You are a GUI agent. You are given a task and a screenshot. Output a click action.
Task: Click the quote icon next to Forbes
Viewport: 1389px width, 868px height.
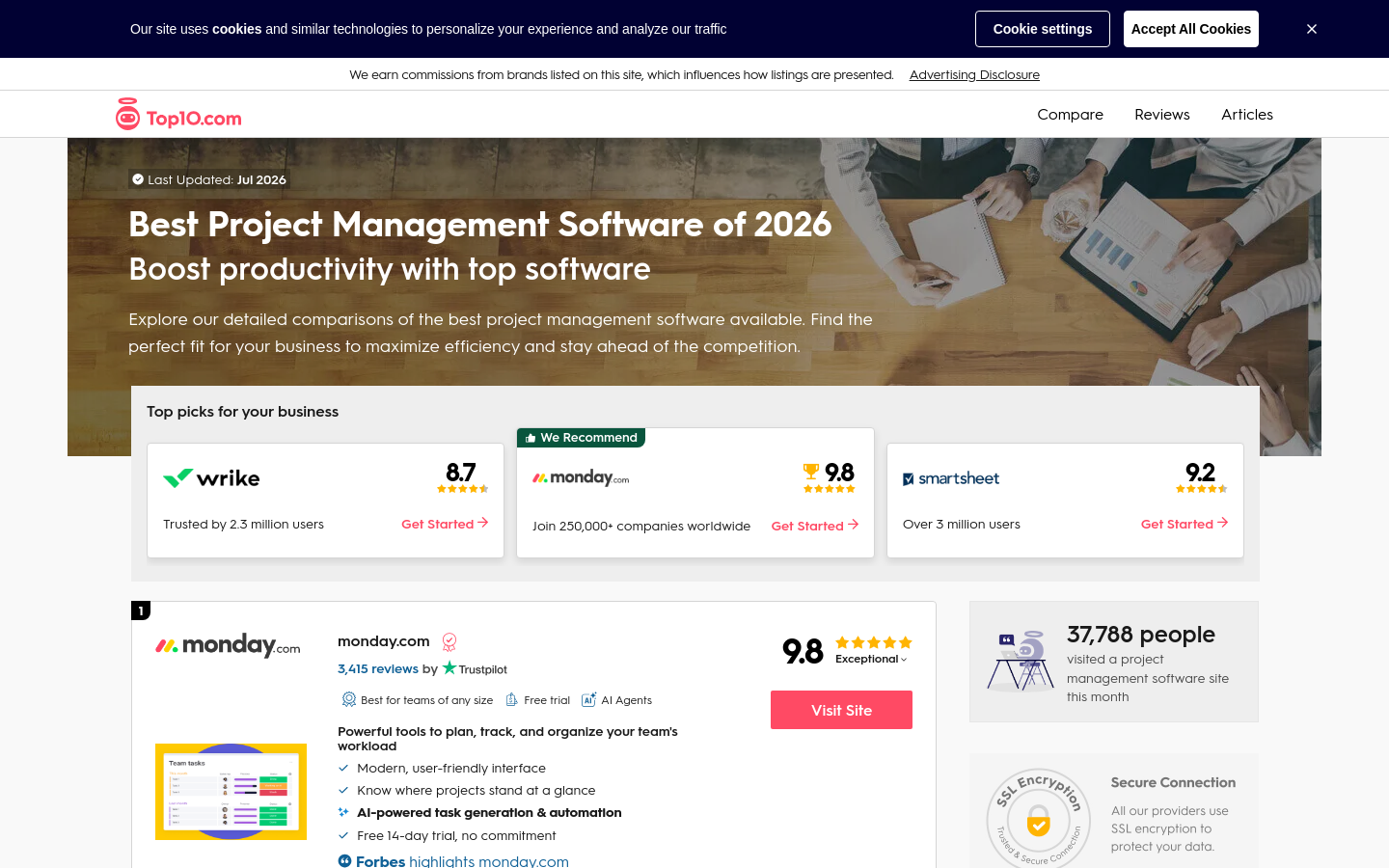(x=344, y=860)
